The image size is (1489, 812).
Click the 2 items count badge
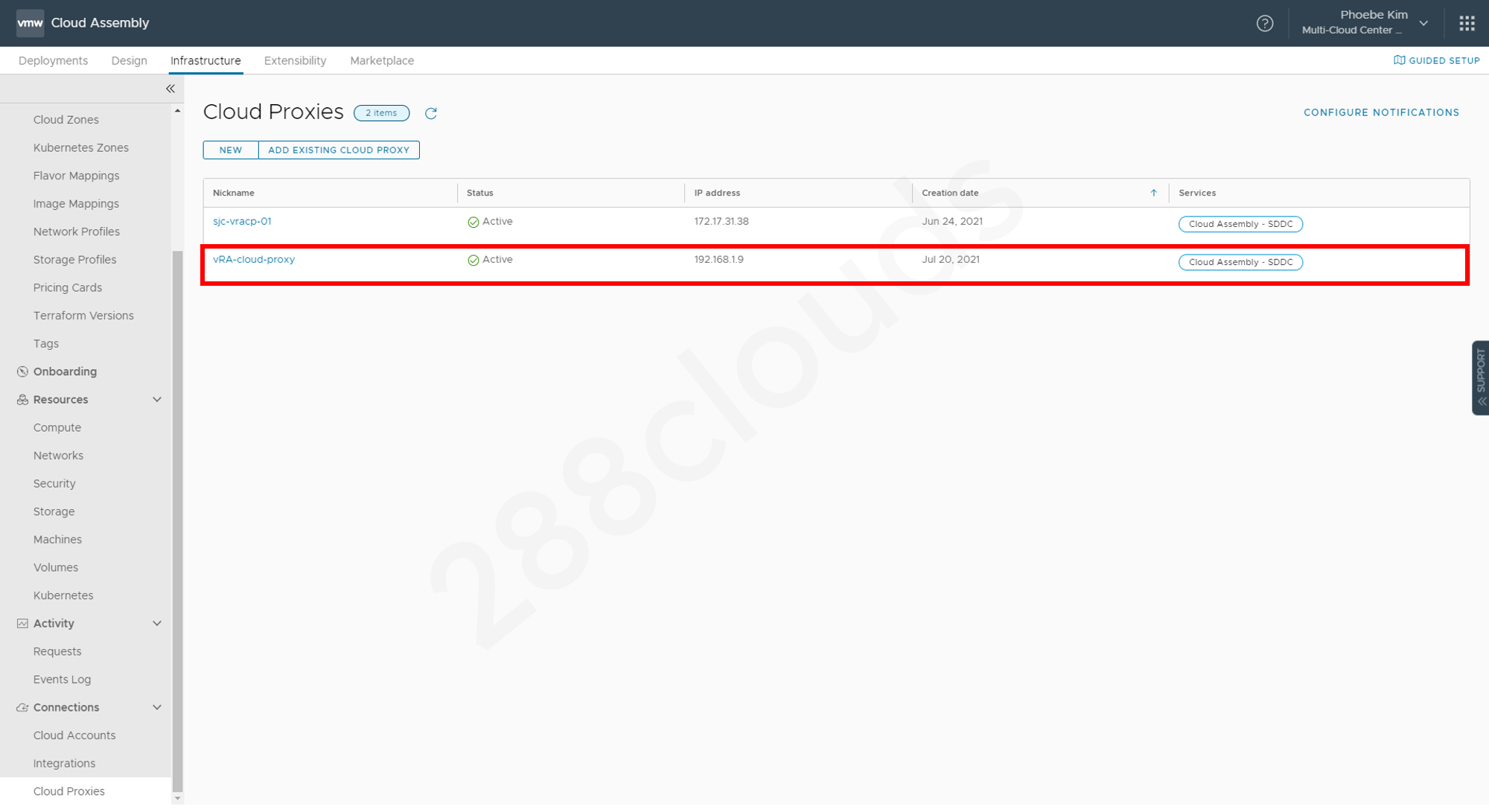click(x=381, y=113)
